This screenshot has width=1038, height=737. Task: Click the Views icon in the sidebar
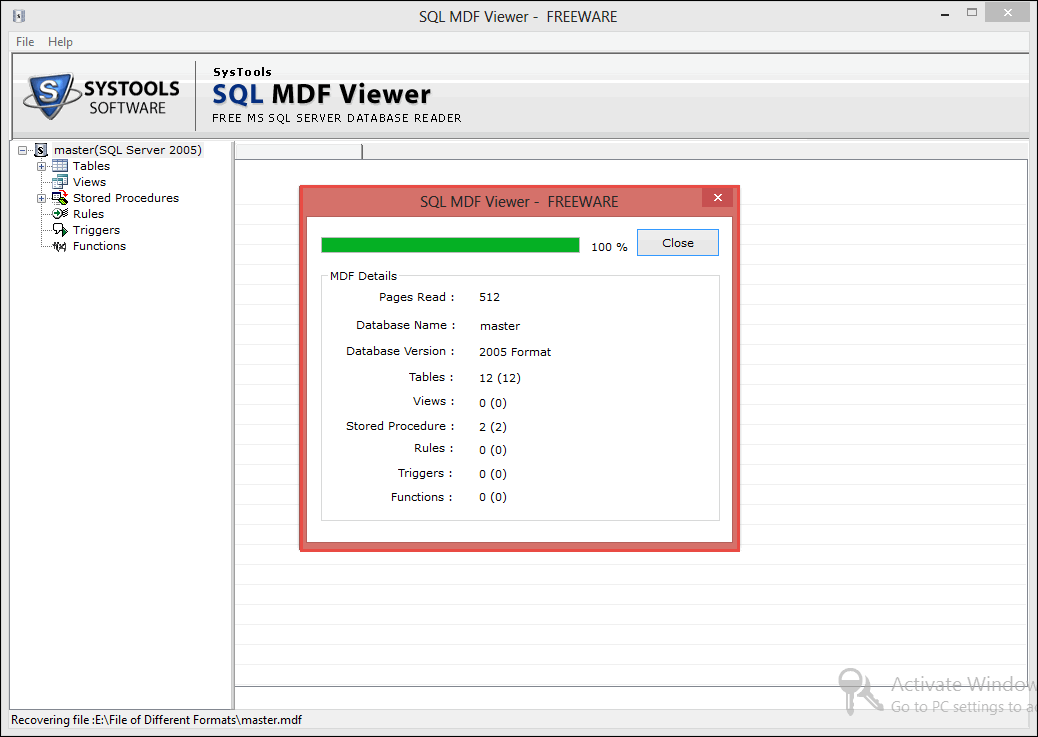coord(60,182)
